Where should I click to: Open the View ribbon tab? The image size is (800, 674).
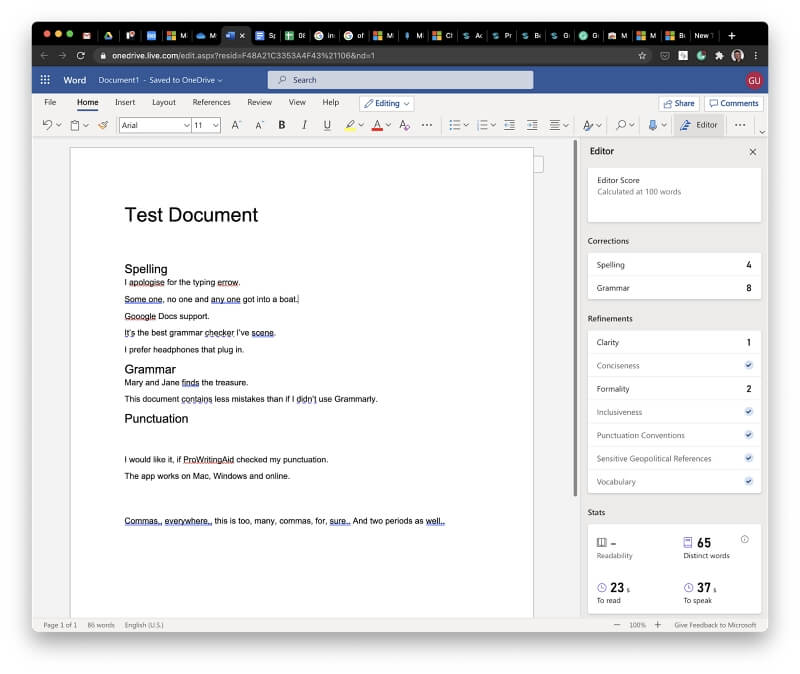[297, 102]
